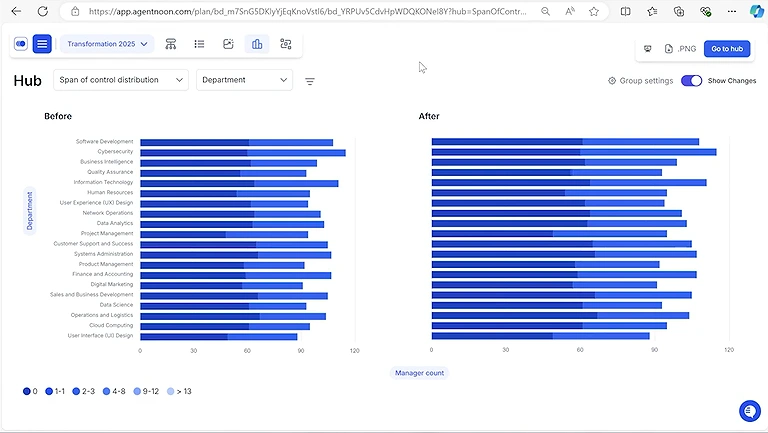The image size is (768, 433).
Task: Open browser zoom magnifier icon
Action: pos(545,11)
